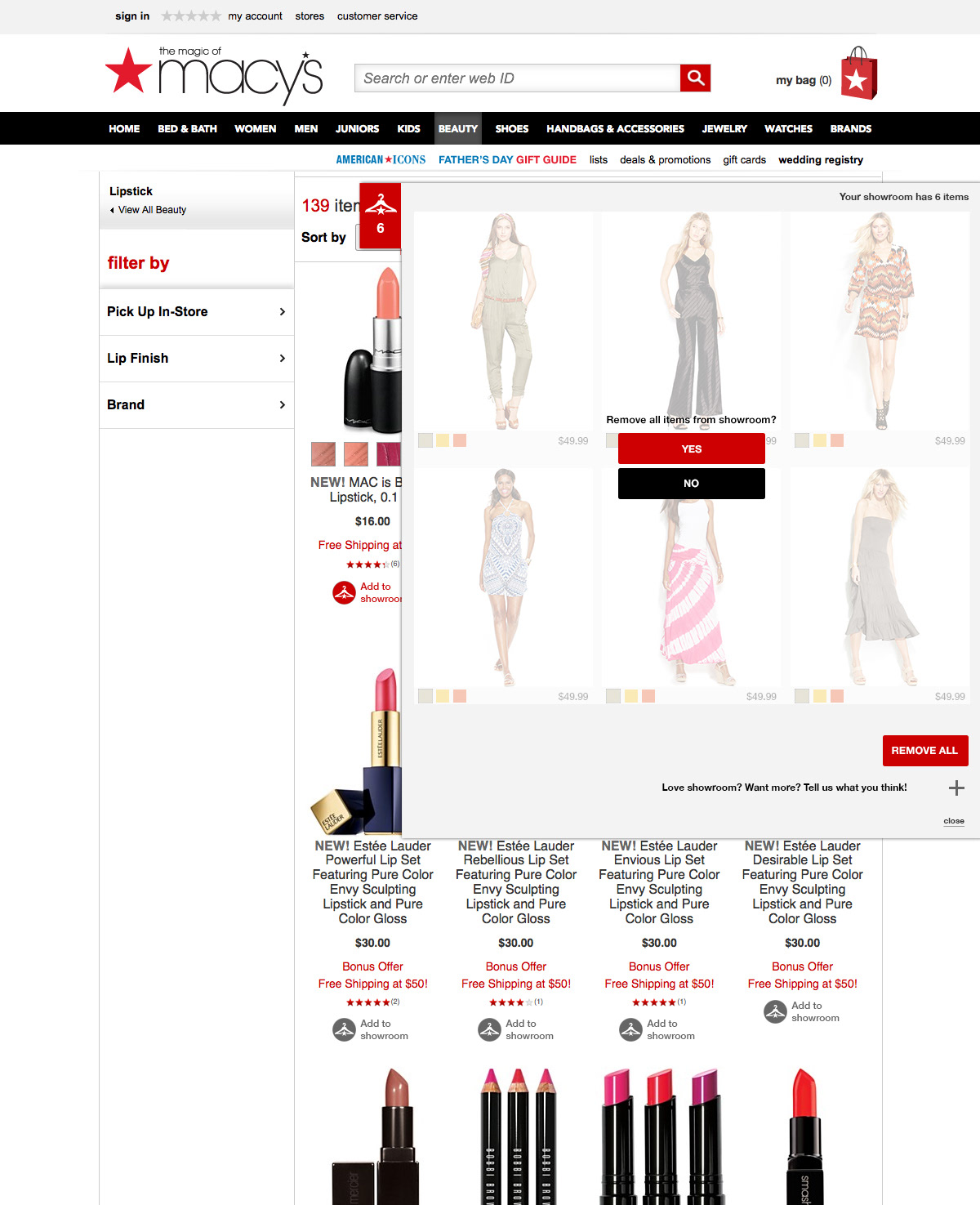Select beige swatch under pink tie-dye skirt
This screenshot has height=1205, width=980.
tap(613, 696)
